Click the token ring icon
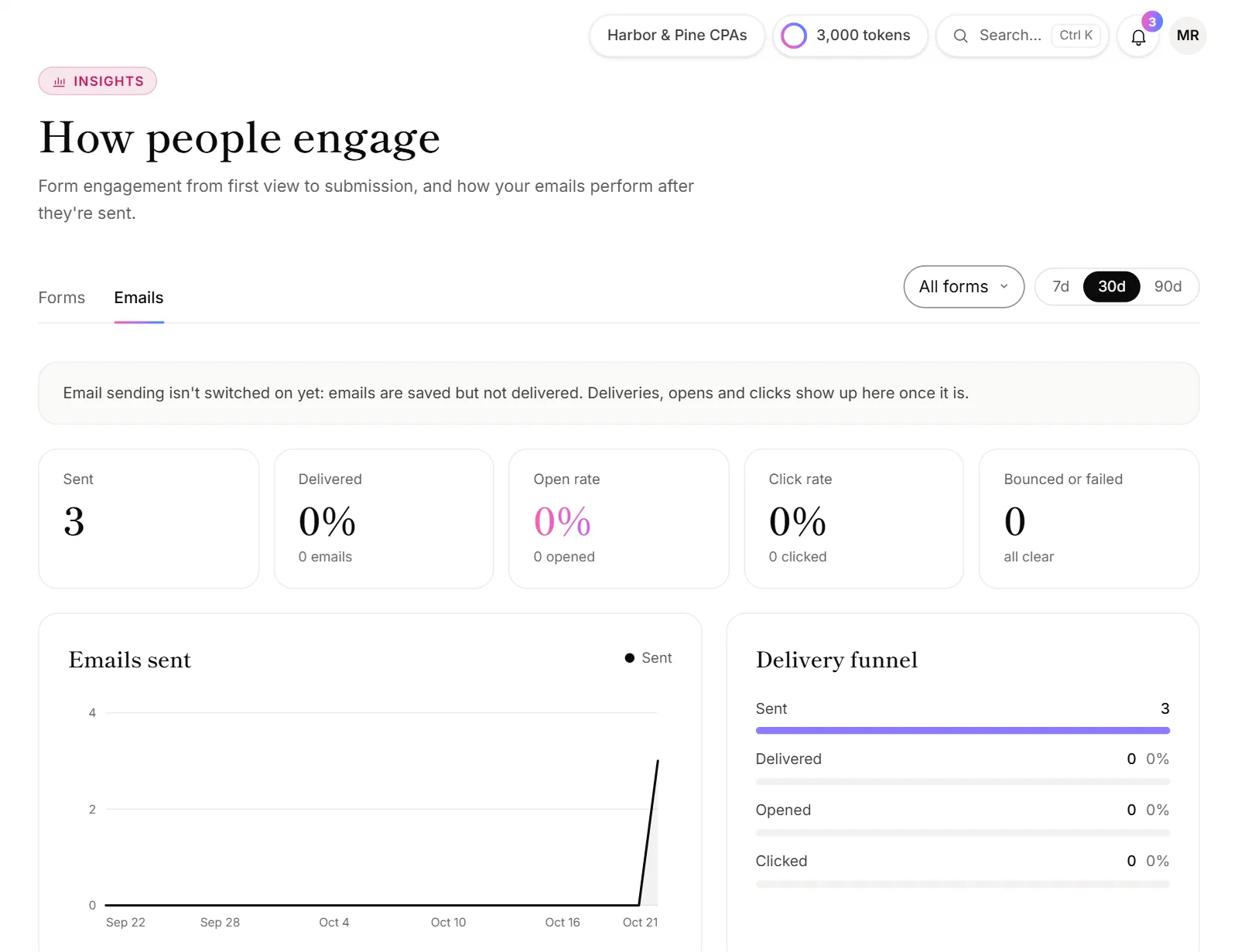This screenshot has width=1238, height=952. coord(794,36)
